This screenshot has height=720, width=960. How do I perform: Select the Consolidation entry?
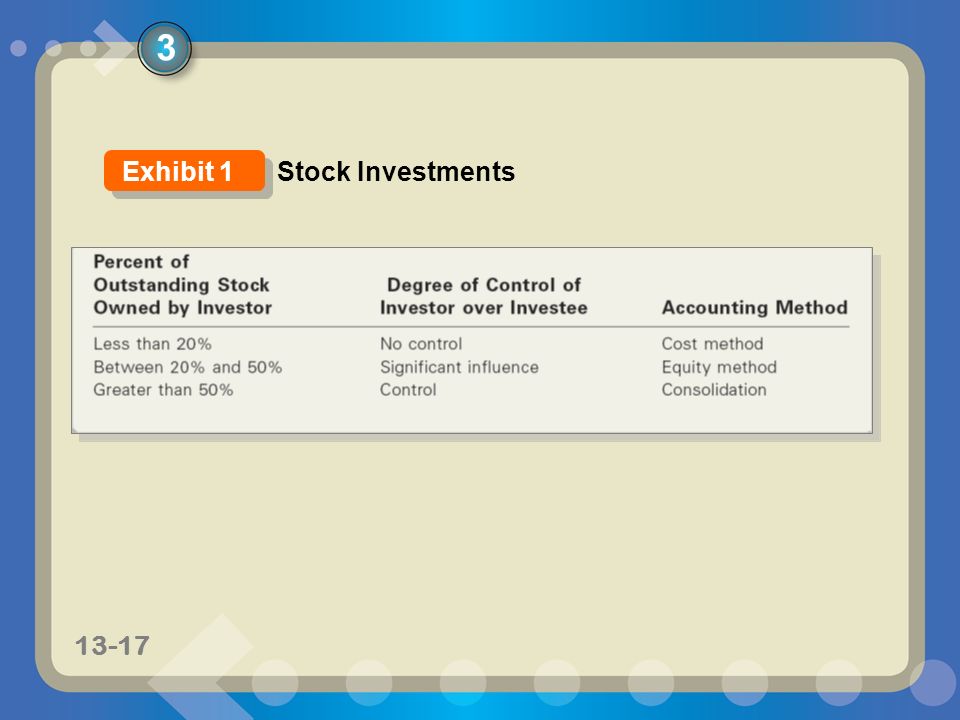click(714, 390)
